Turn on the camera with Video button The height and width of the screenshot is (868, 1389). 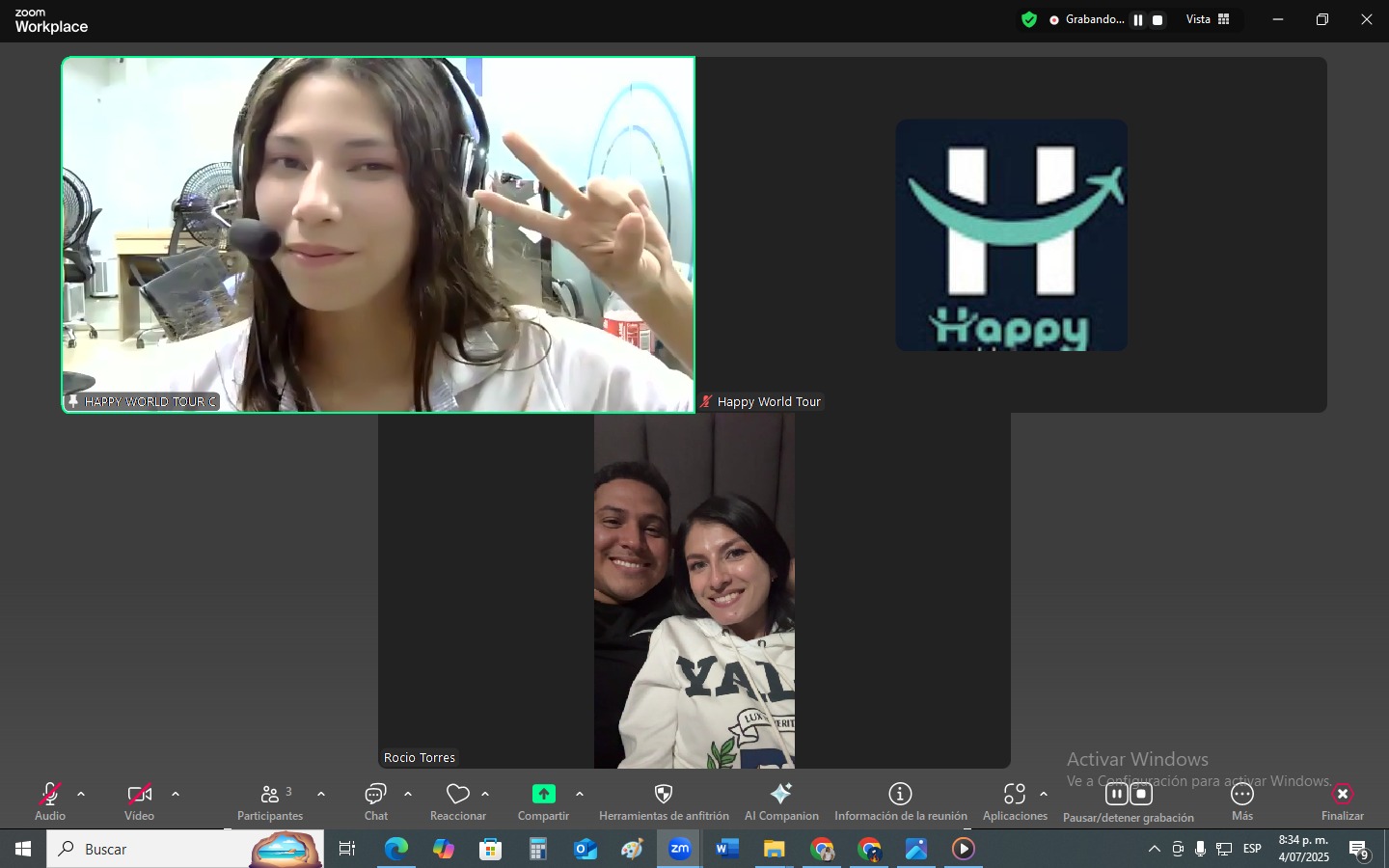pos(140,800)
